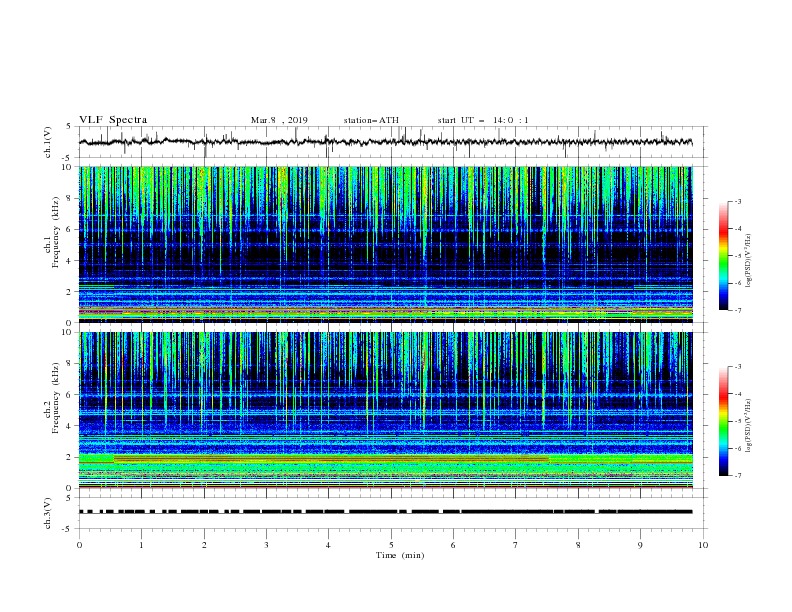Click the ch.1 color bar log(PSD) label
Screen dimensions: 792x612
pyautogui.click(x=749, y=261)
